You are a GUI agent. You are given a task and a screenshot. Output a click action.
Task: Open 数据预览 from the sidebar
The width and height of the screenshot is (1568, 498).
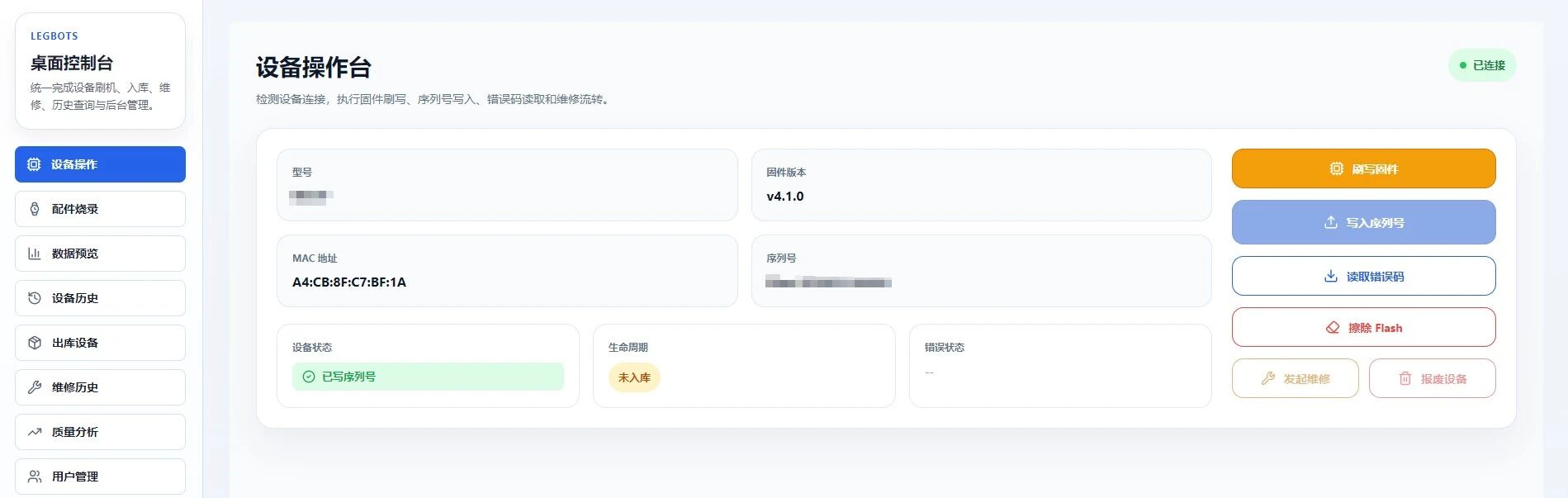click(x=100, y=254)
